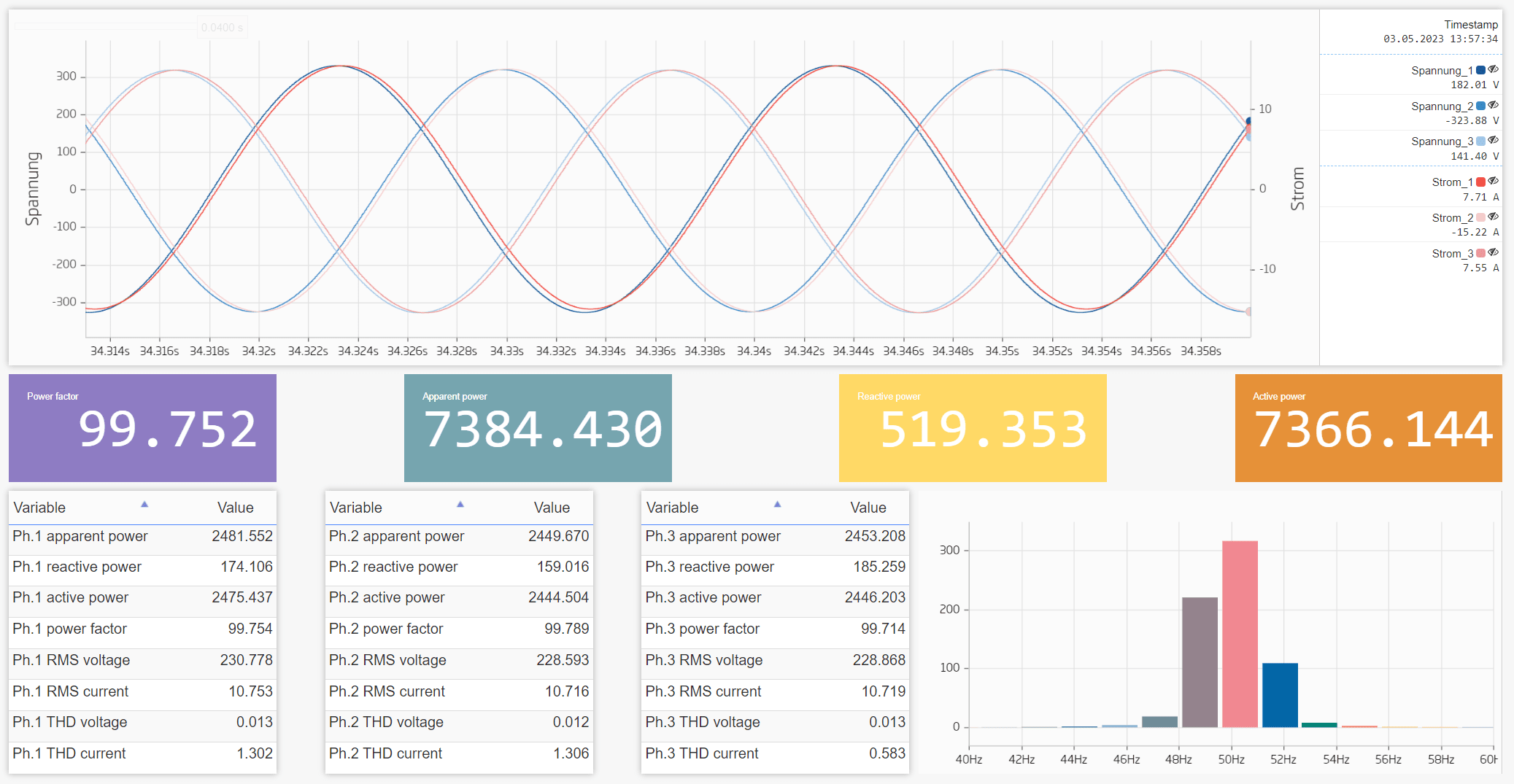This screenshot has height=784, width=1514.
Task: Click the sort triangle in Phase 3 table
Action: click(x=777, y=505)
